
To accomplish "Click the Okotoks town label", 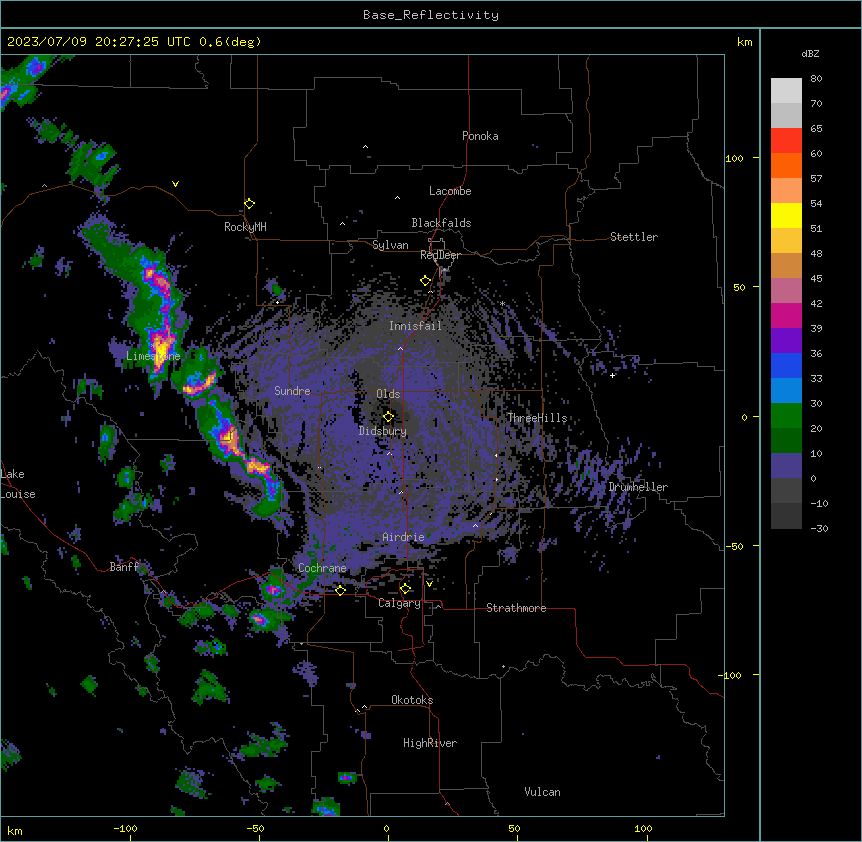I will tap(412, 700).
